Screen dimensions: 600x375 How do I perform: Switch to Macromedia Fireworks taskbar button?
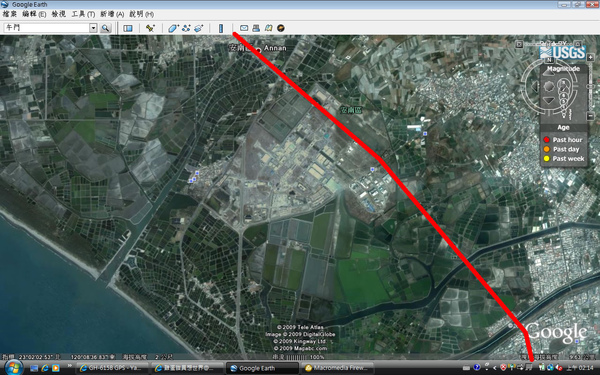[x=337, y=368]
